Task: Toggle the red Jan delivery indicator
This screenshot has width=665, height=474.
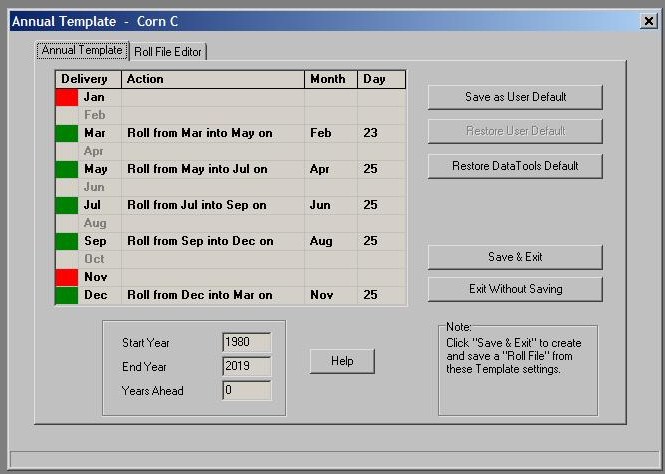Action: tap(67, 97)
